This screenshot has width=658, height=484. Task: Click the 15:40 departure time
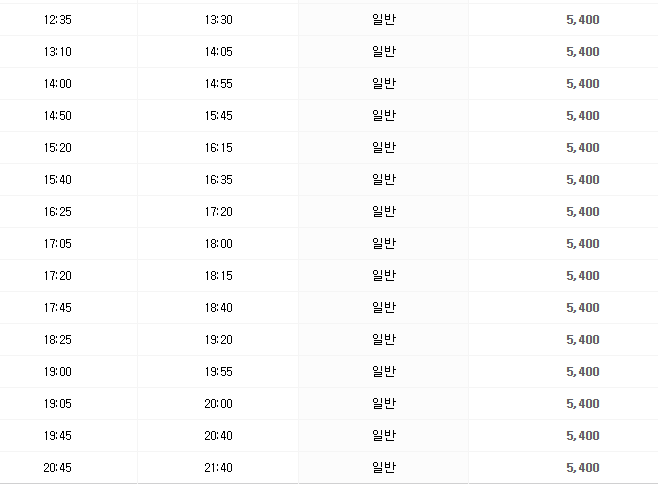[x=58, y=179]
